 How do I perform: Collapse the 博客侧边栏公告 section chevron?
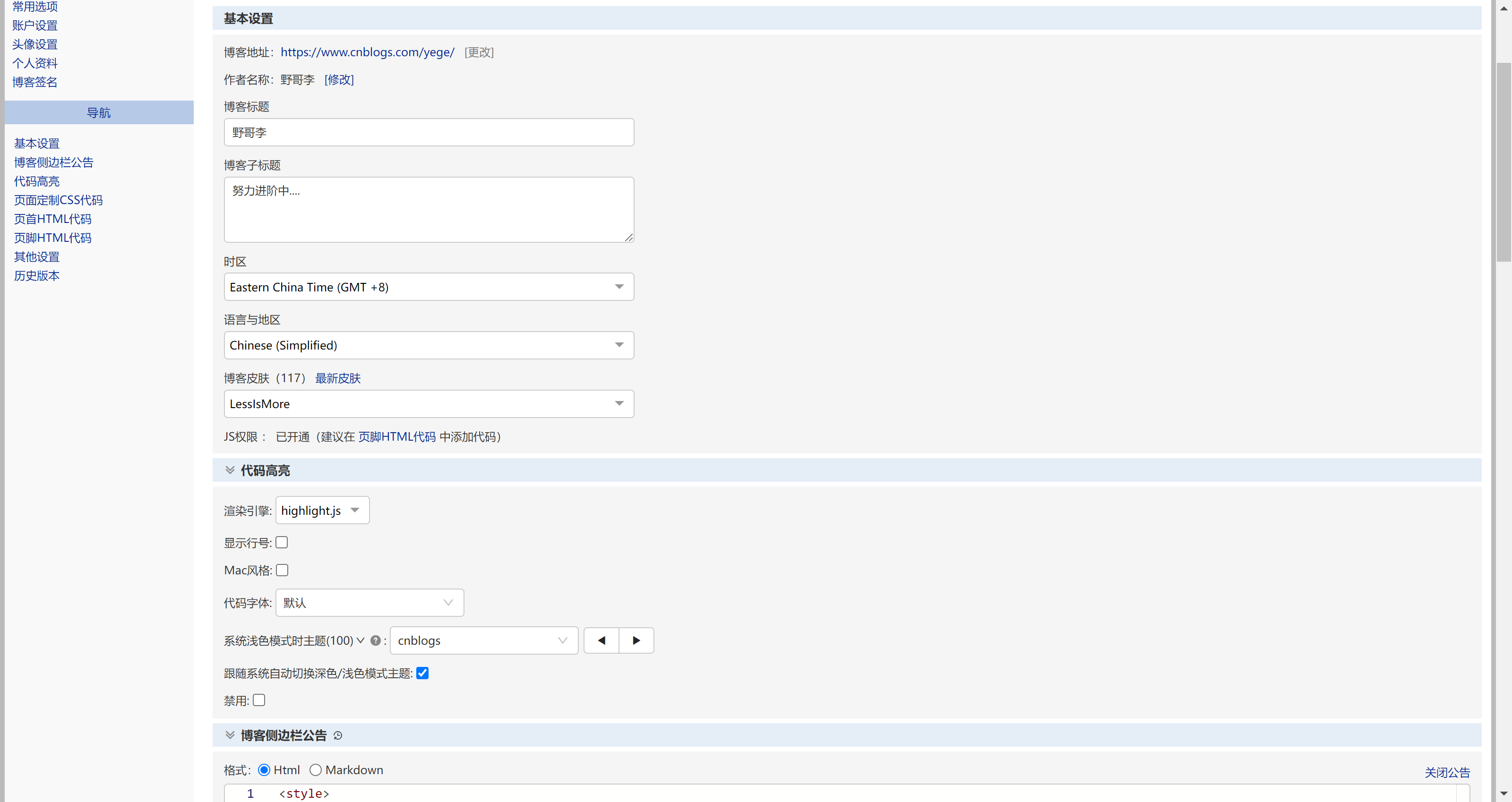(230, 735)
